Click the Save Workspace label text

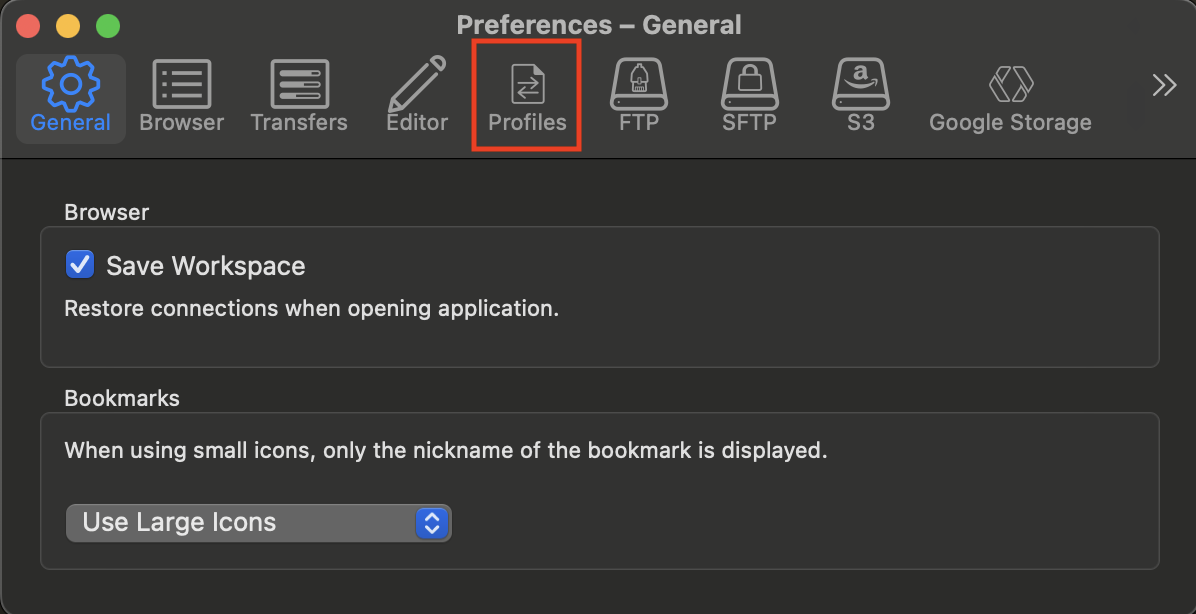[x=205, y=266]
